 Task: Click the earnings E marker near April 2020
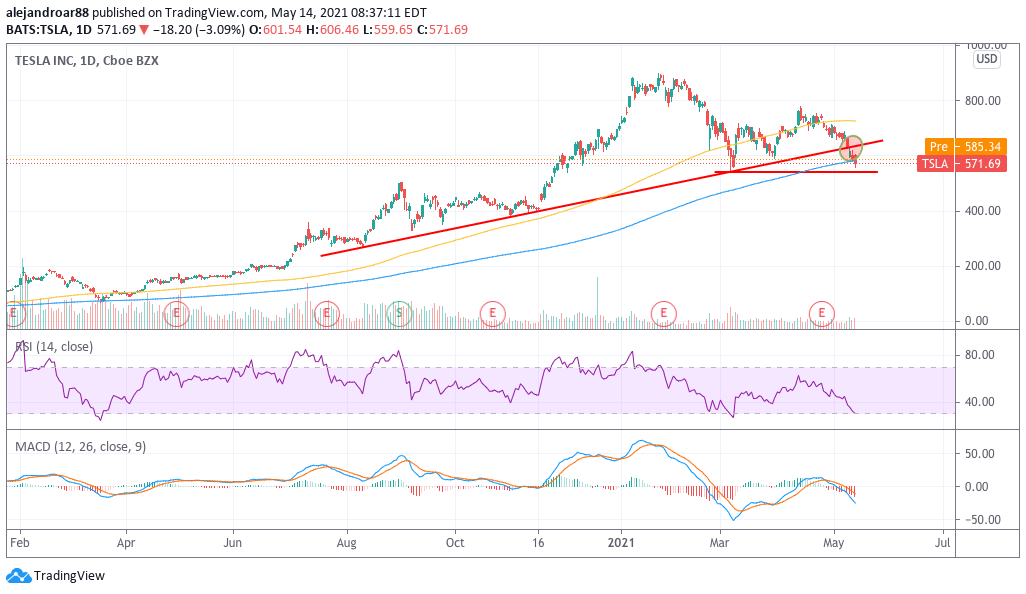pos(176,313)
